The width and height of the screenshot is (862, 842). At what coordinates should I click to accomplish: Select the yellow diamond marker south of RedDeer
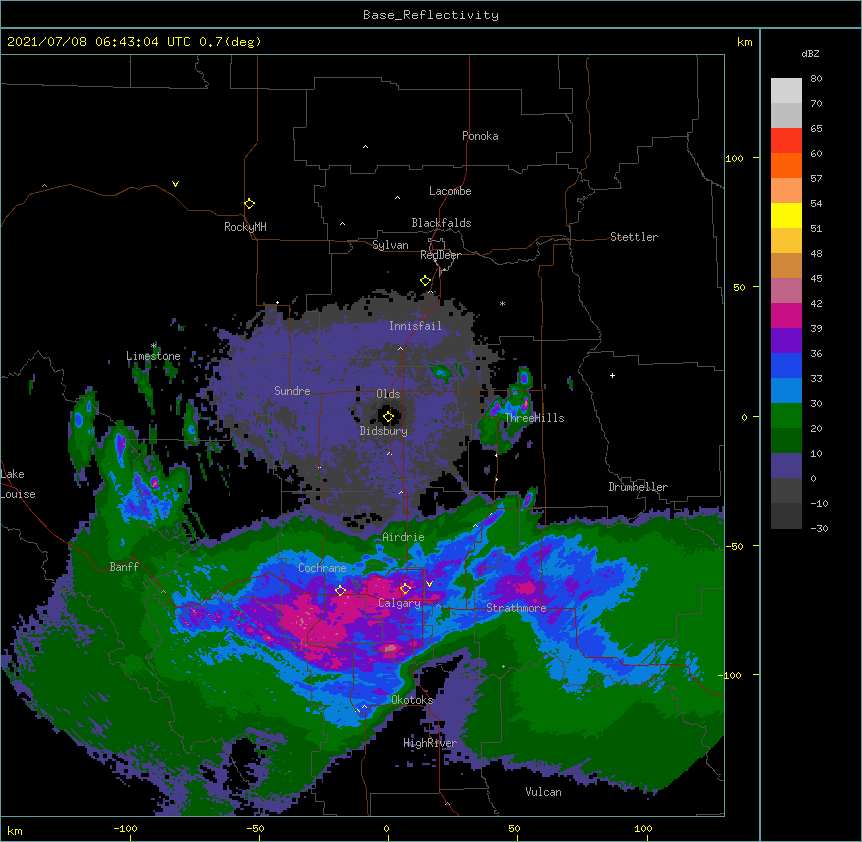pos(425,281)
